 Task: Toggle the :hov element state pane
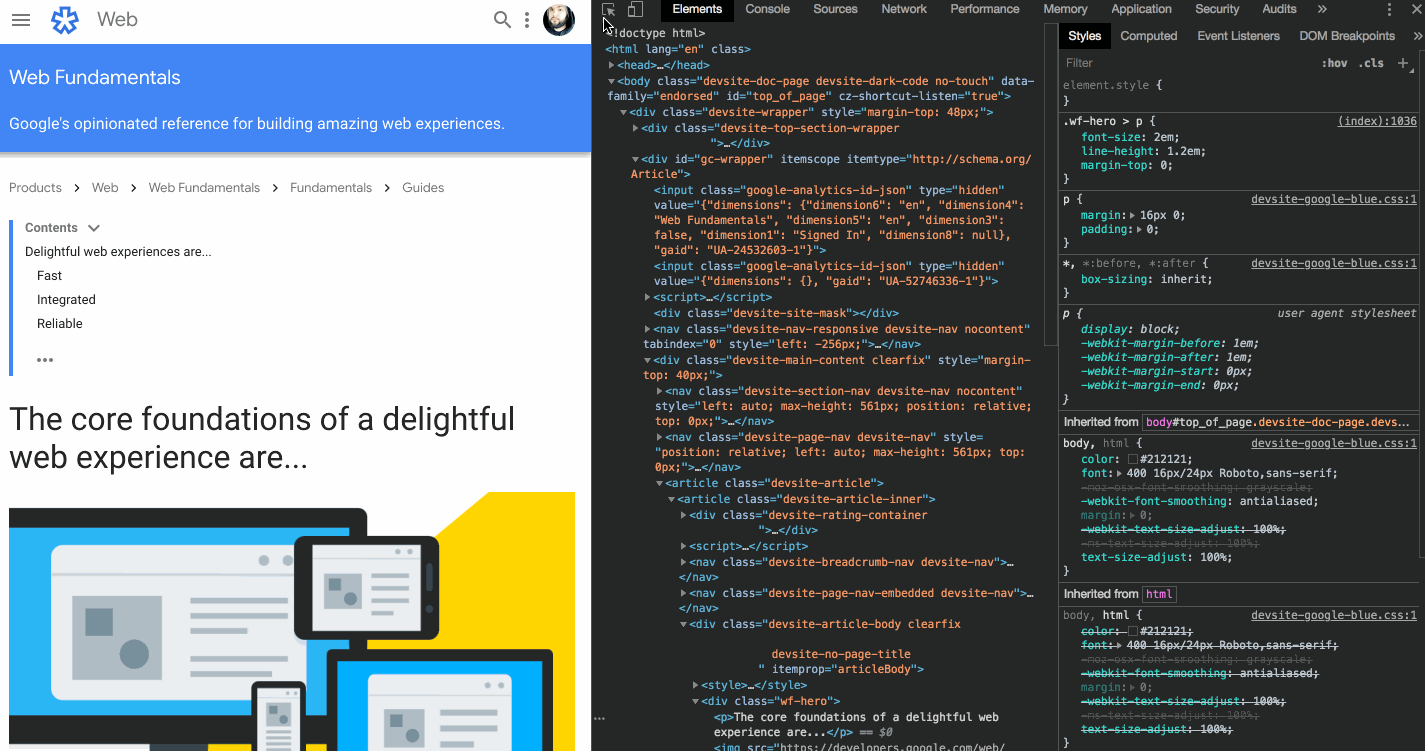point(1334,63)
